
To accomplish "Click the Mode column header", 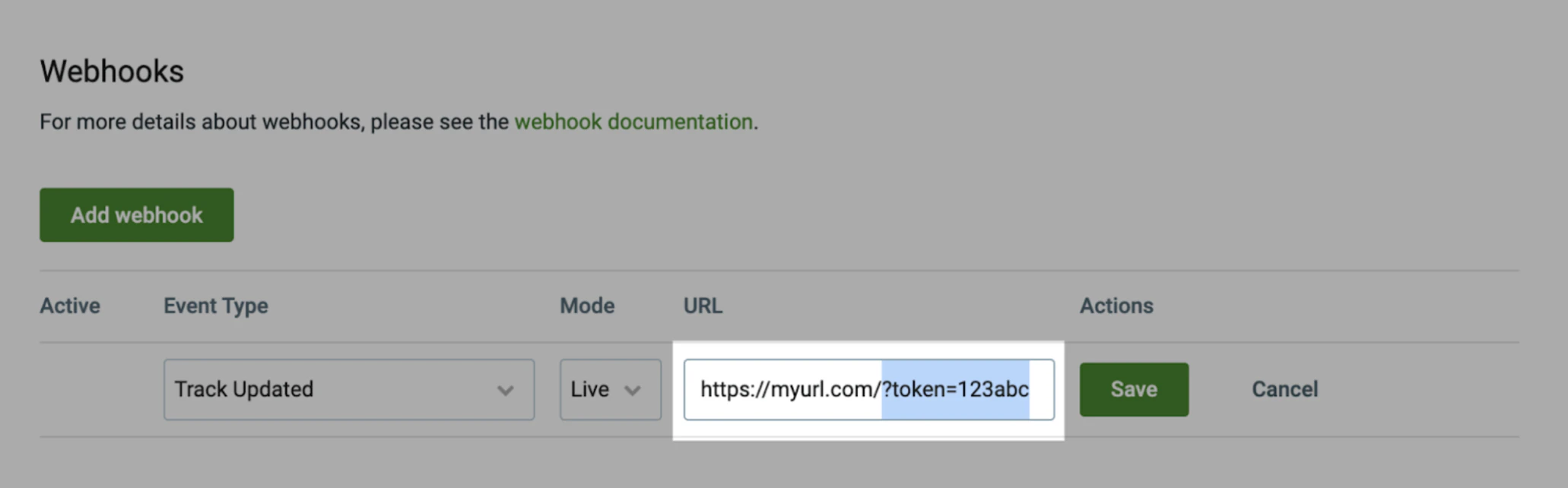I will tap(586, 306).
